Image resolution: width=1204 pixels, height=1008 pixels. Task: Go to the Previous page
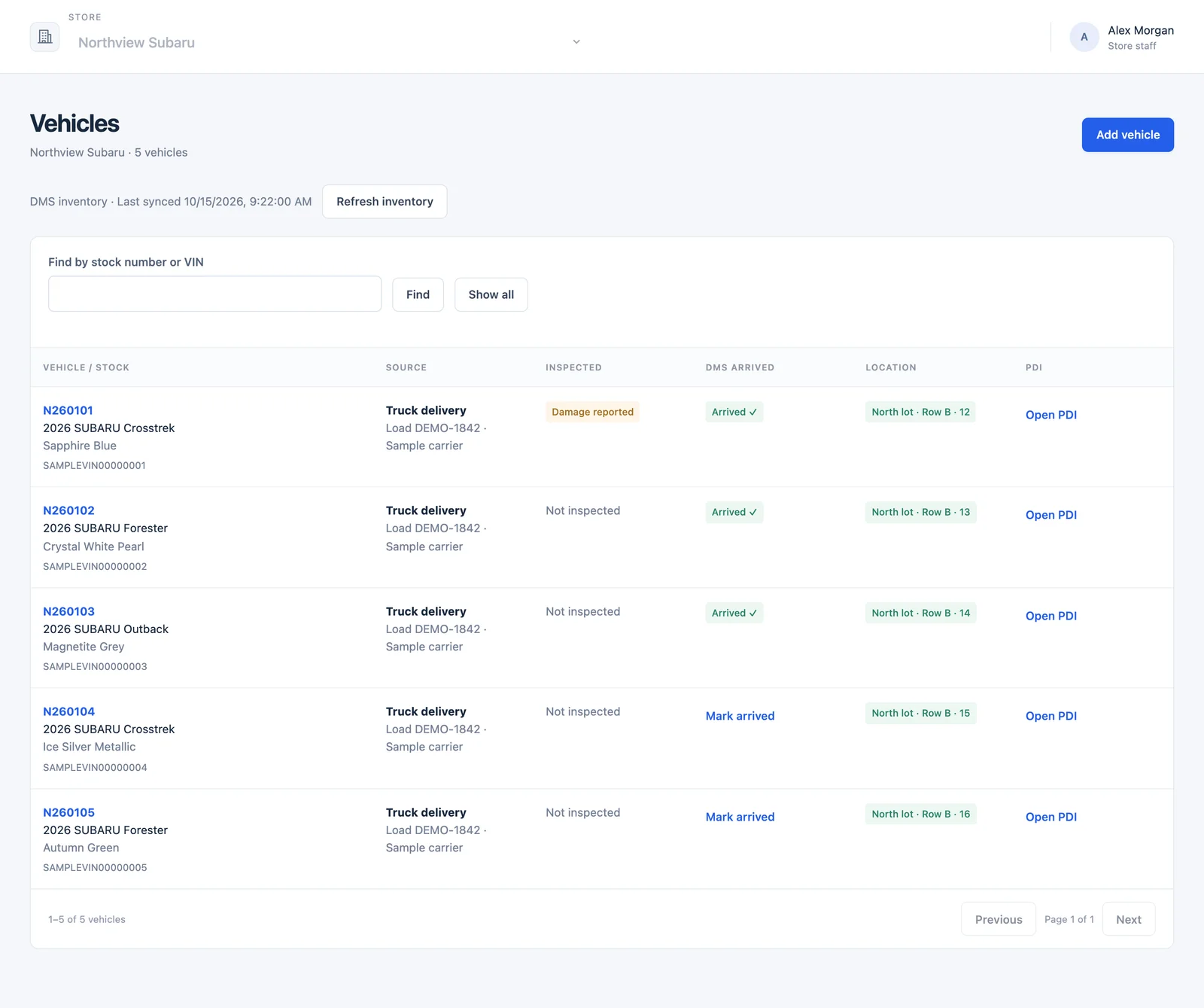998,919
